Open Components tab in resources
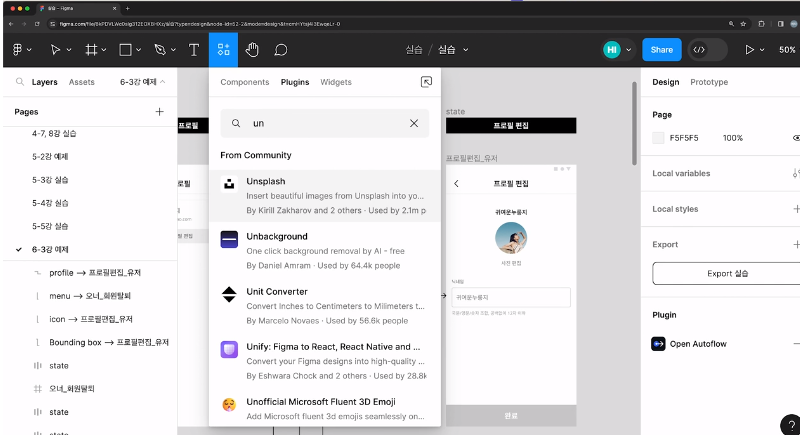 244,82
